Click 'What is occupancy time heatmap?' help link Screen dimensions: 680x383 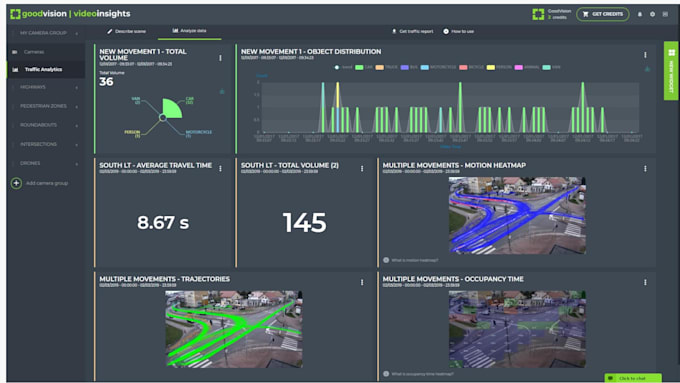(x=422, y=374)
